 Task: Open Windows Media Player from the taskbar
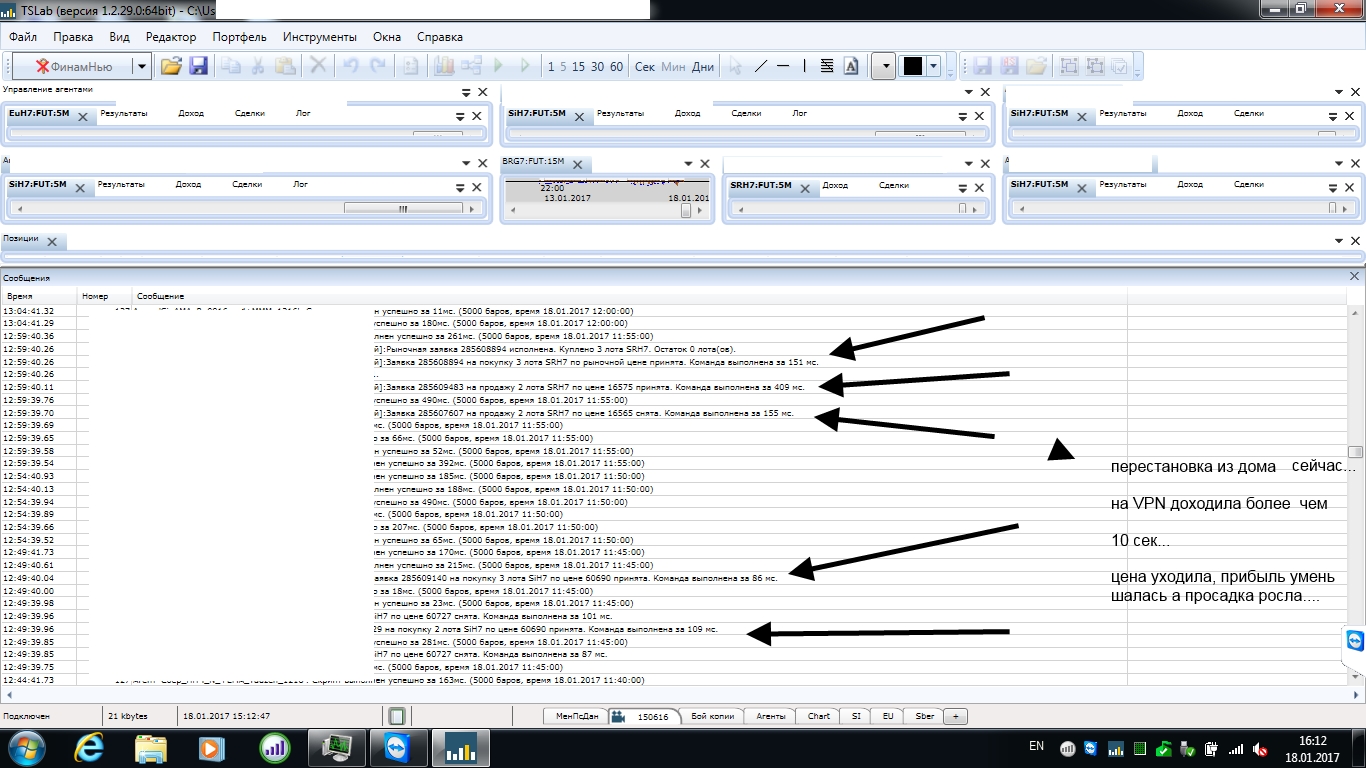(x=210, y=747)
